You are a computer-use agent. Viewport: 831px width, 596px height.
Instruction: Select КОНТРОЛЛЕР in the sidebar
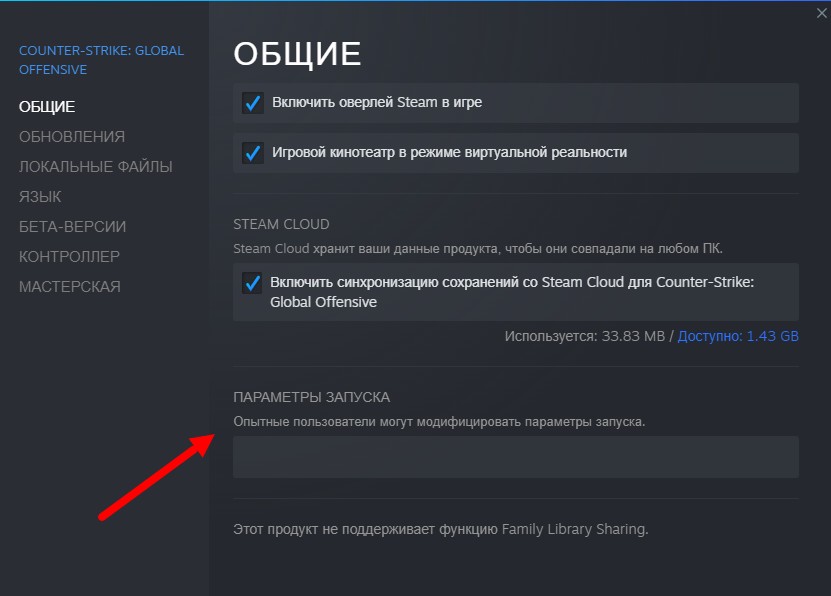click(x=69, y=257)
